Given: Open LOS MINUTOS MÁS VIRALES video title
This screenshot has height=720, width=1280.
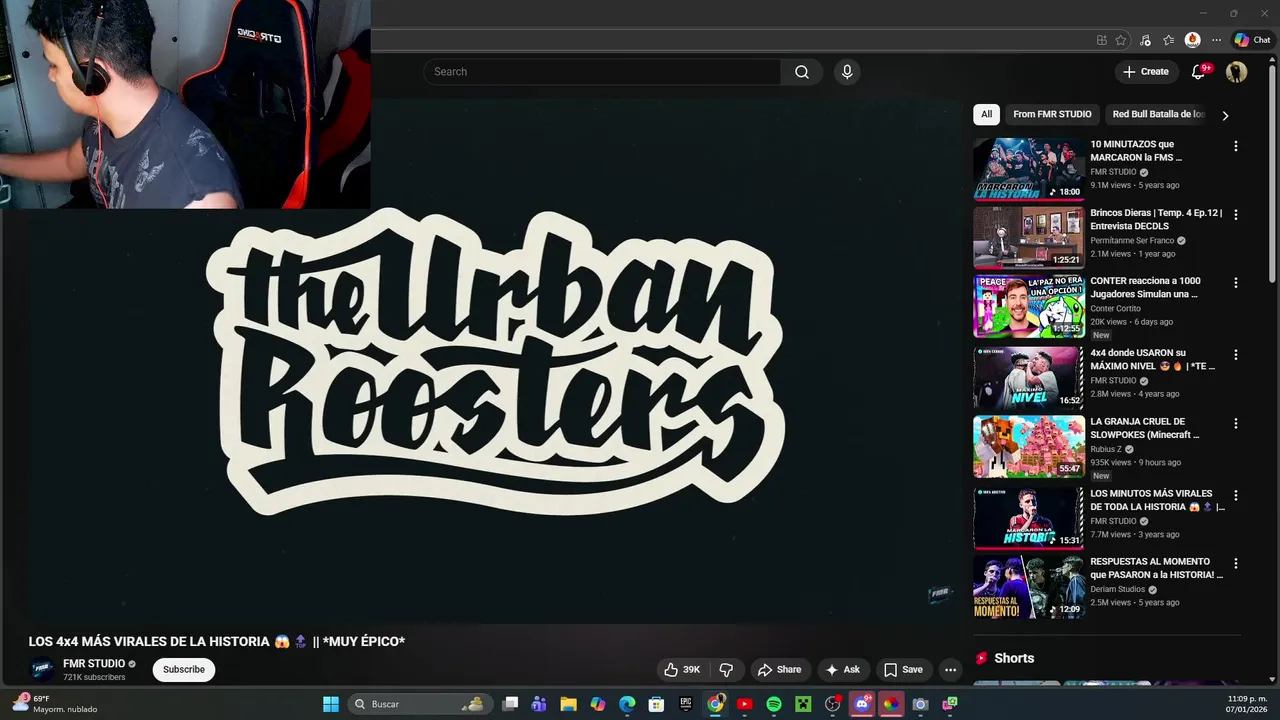Looking at the screenshot, I should click(1157, 500).
